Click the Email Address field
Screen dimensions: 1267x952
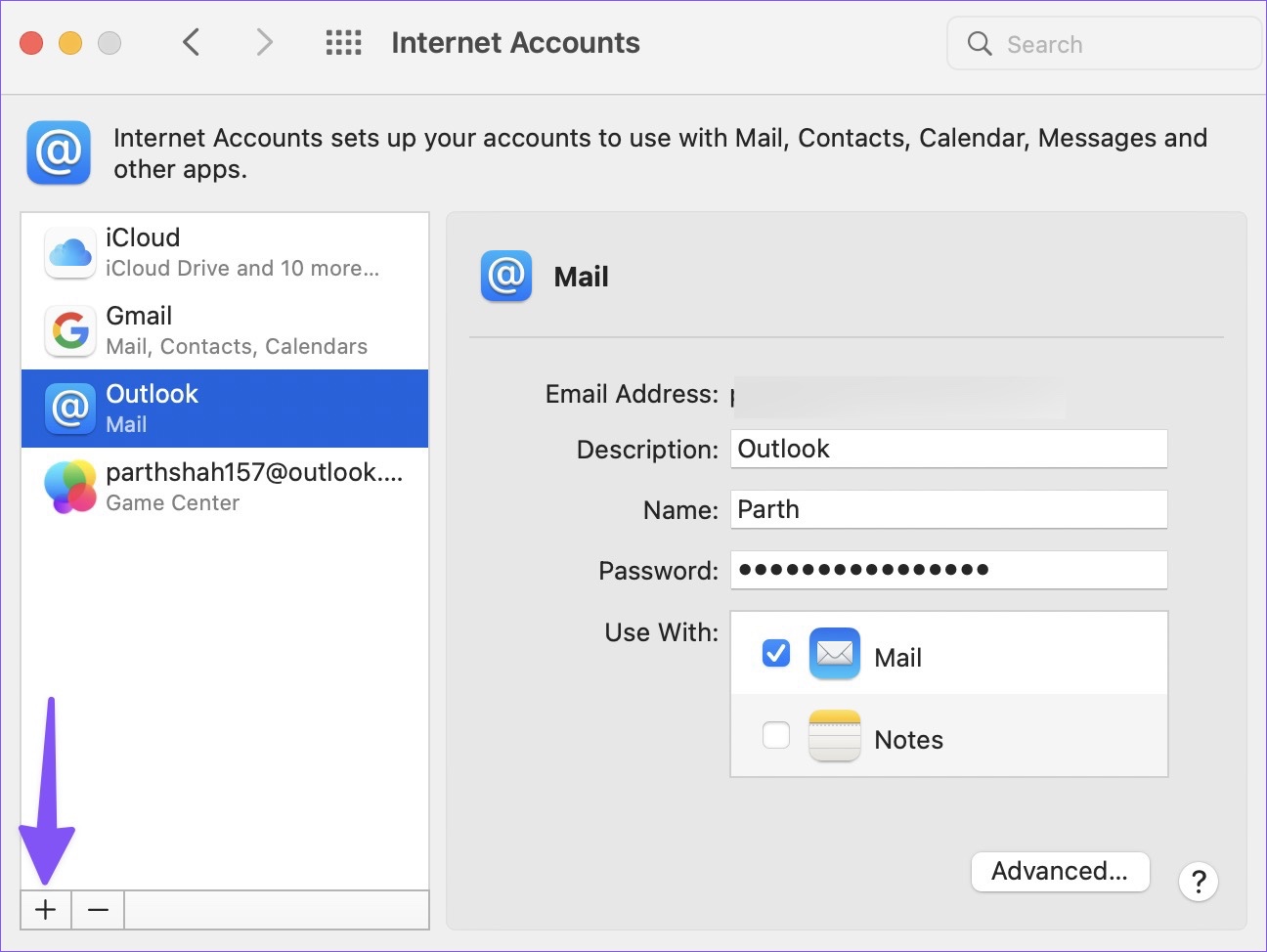(x=897, y=398)
